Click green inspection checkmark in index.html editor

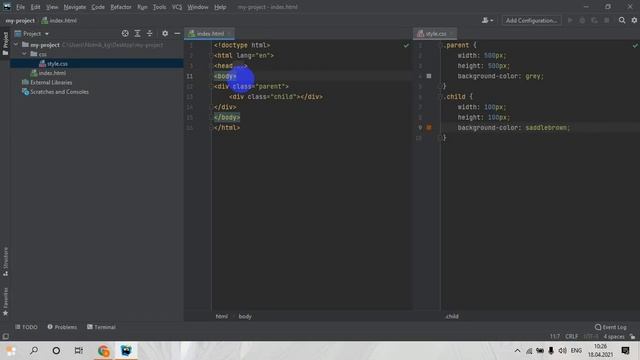click(406, 45)
